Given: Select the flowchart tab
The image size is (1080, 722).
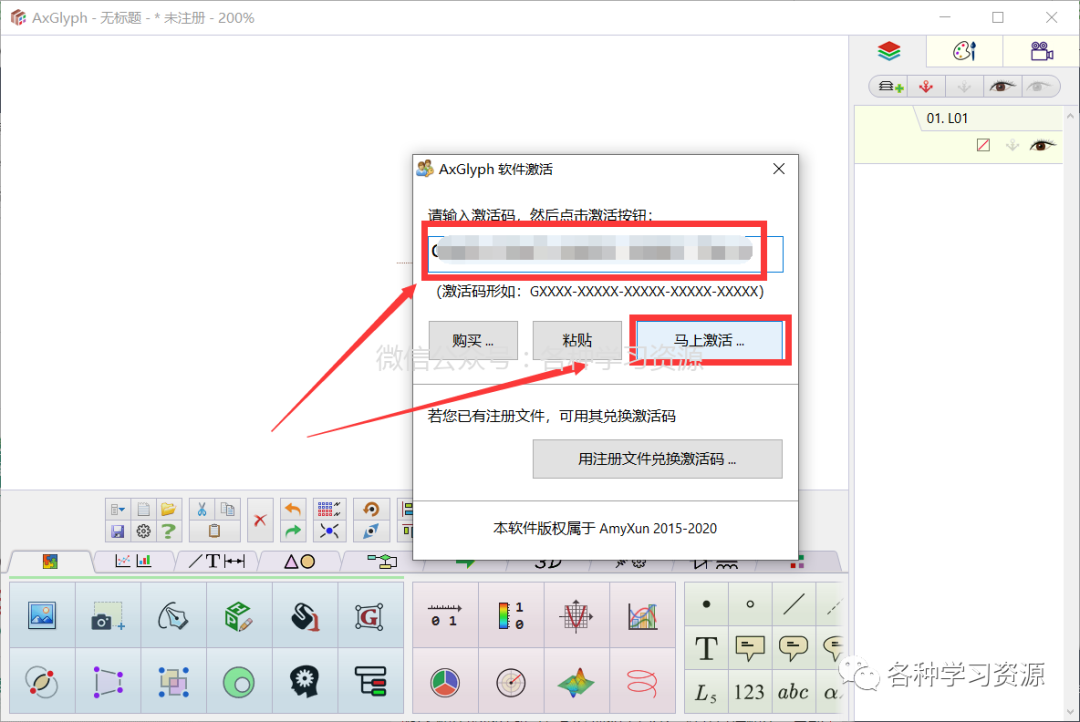Looking at the screenshot, I should [382, 561].
